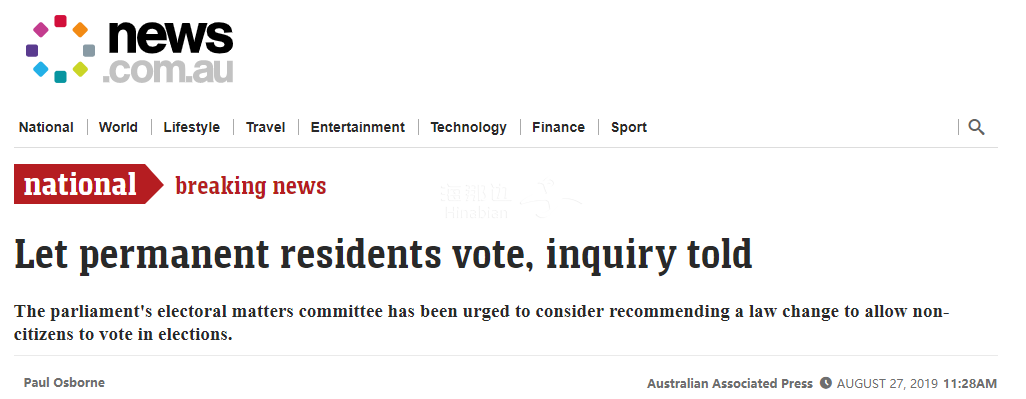Viewport: 1026px width, 399px height.
Task: Navigate to the Technology section
Action: tap(469, 128)
